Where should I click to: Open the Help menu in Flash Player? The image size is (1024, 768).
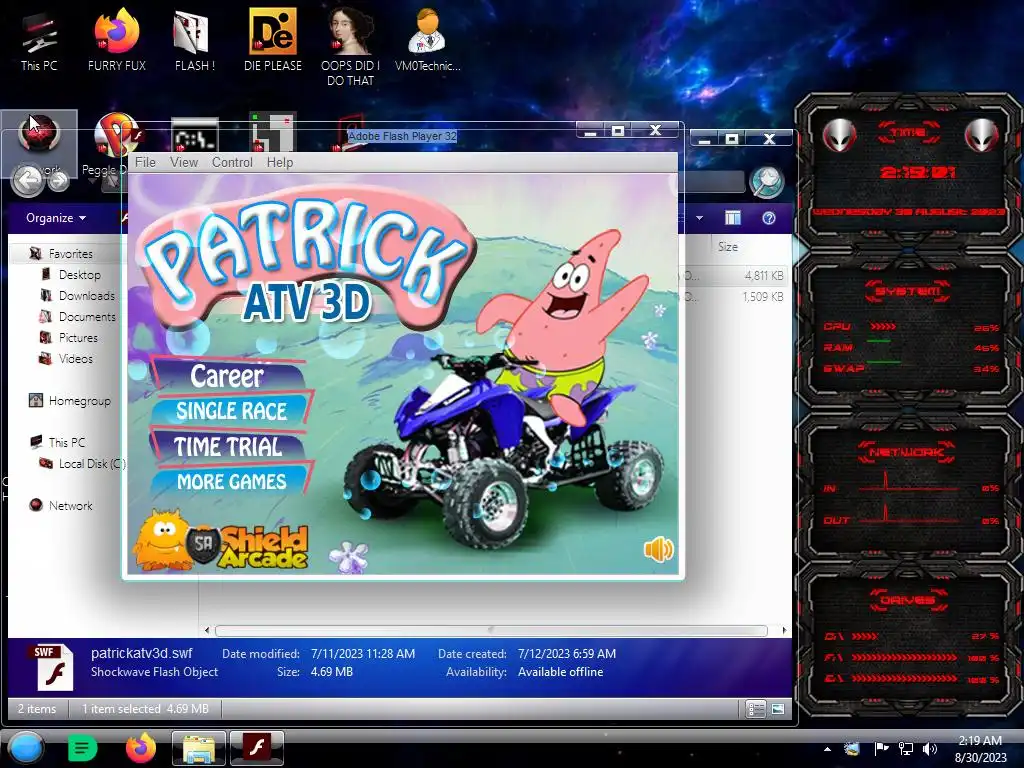(280, 162)
